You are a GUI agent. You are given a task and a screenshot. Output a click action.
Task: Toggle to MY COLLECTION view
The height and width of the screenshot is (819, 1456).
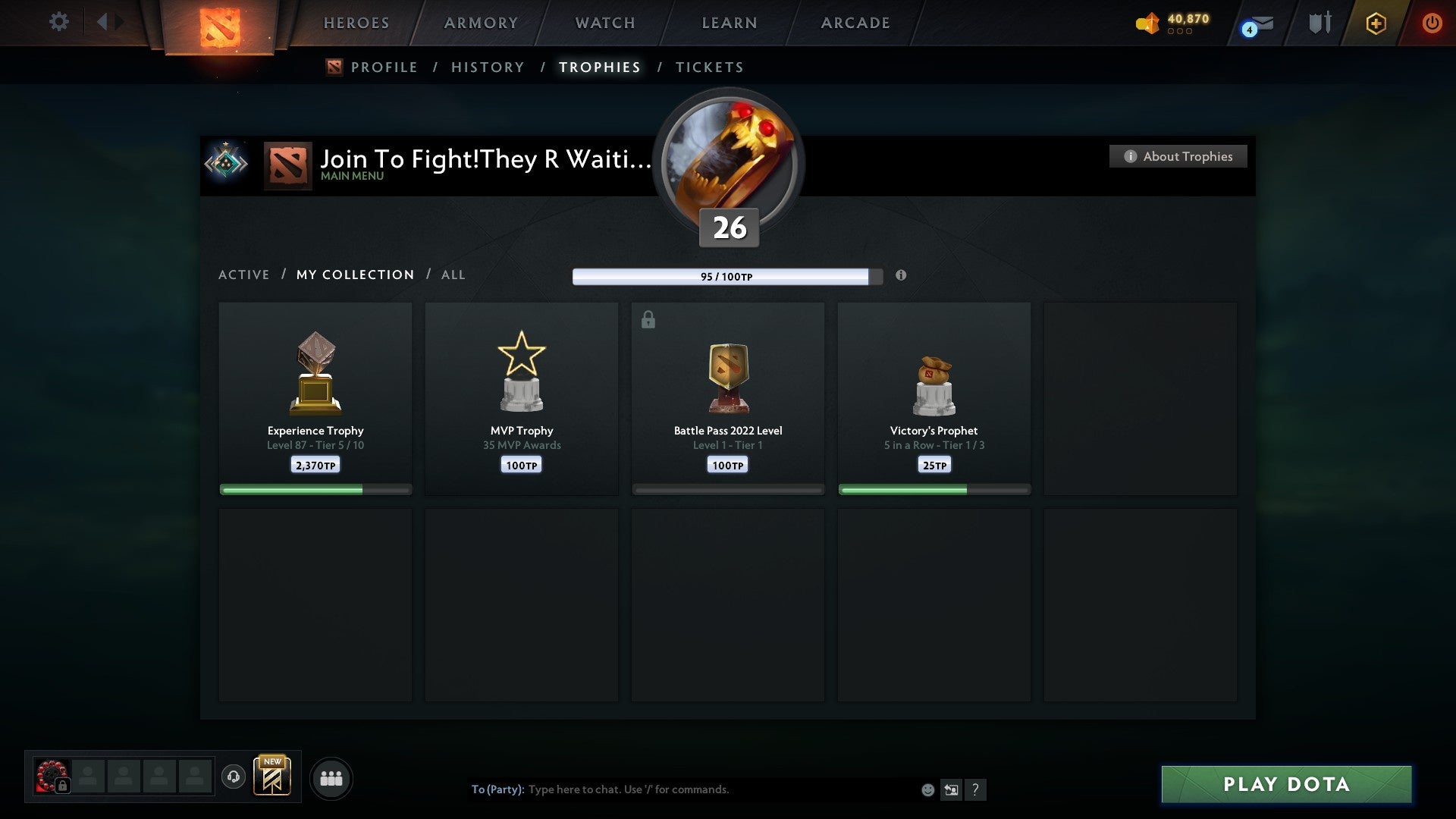355,275
